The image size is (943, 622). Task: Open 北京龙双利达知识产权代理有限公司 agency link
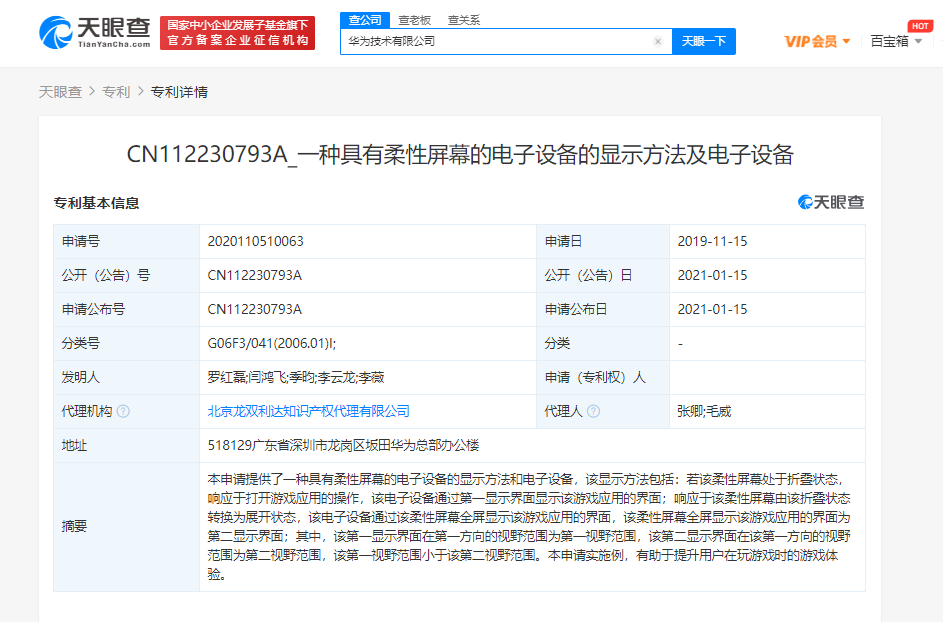(308, 411)
